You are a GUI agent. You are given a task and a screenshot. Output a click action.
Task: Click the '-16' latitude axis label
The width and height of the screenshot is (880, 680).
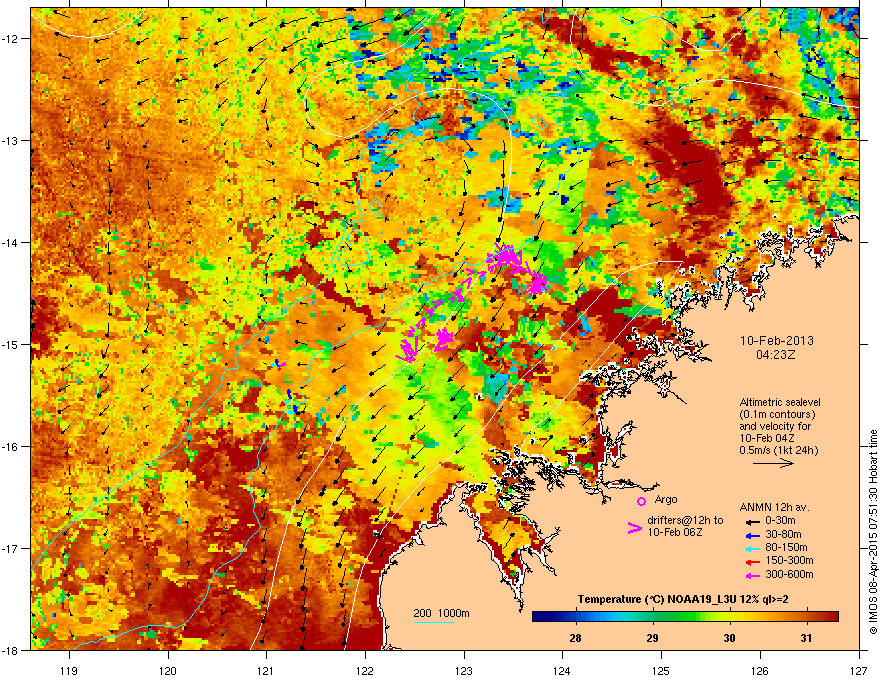click(10, 447)
